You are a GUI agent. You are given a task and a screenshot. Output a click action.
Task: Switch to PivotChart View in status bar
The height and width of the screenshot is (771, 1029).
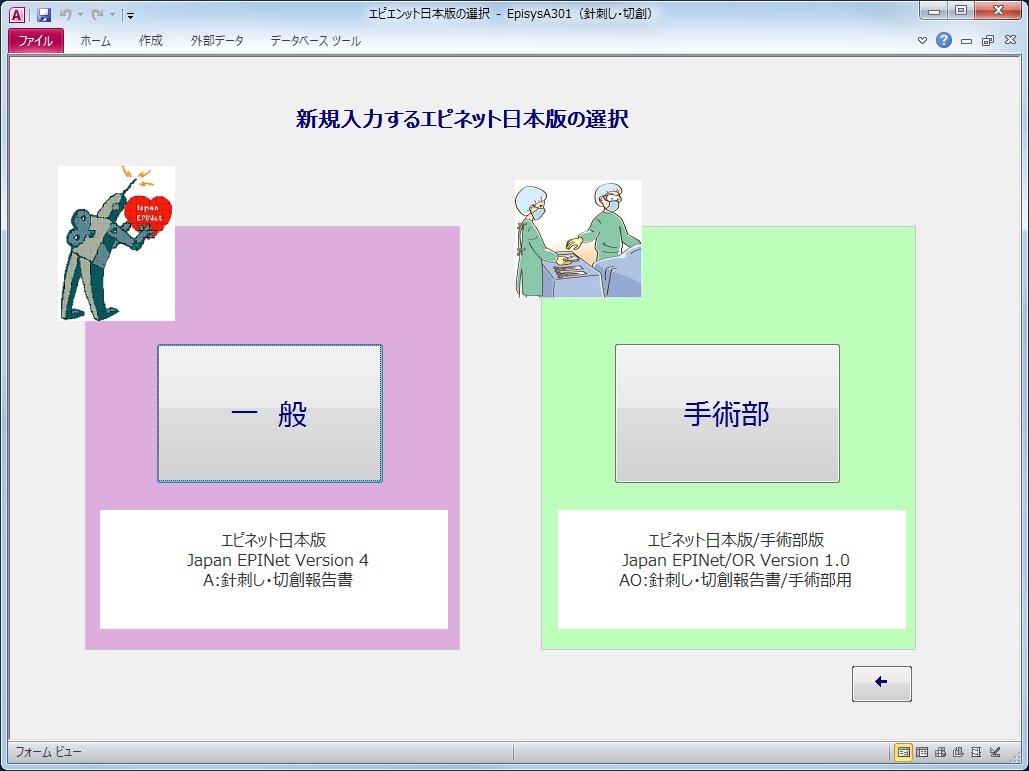click(958, 752)
